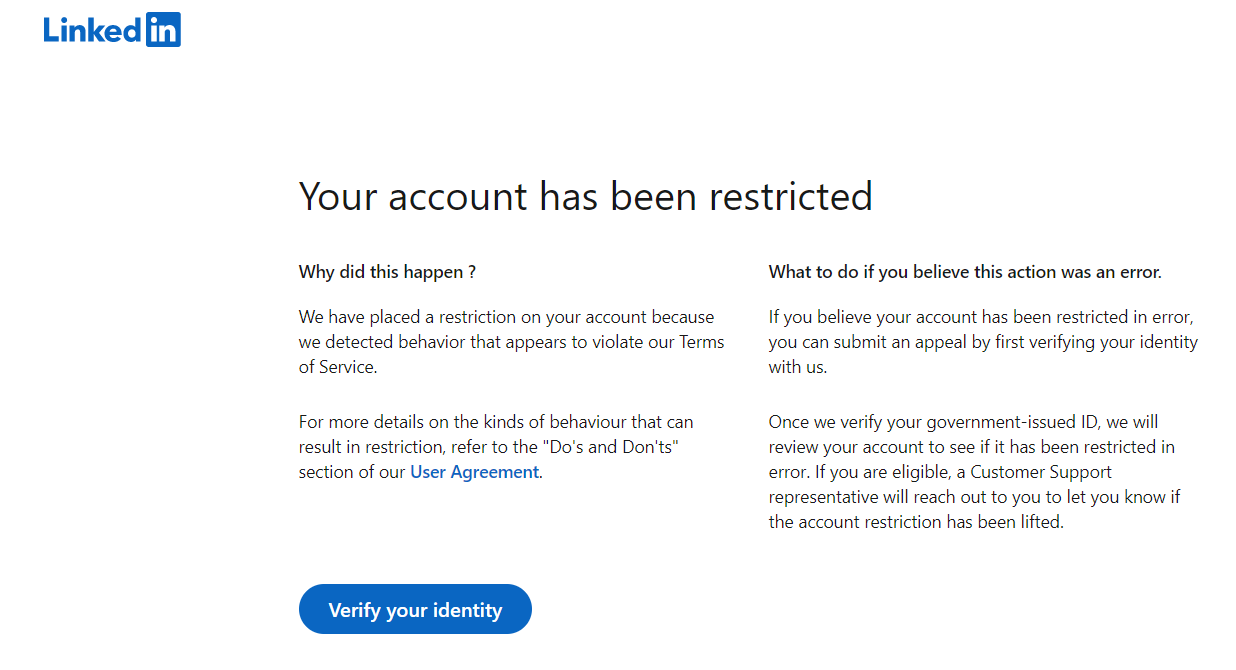Click the 'Linked' wordmark text in logo

(x=93, y=30)
